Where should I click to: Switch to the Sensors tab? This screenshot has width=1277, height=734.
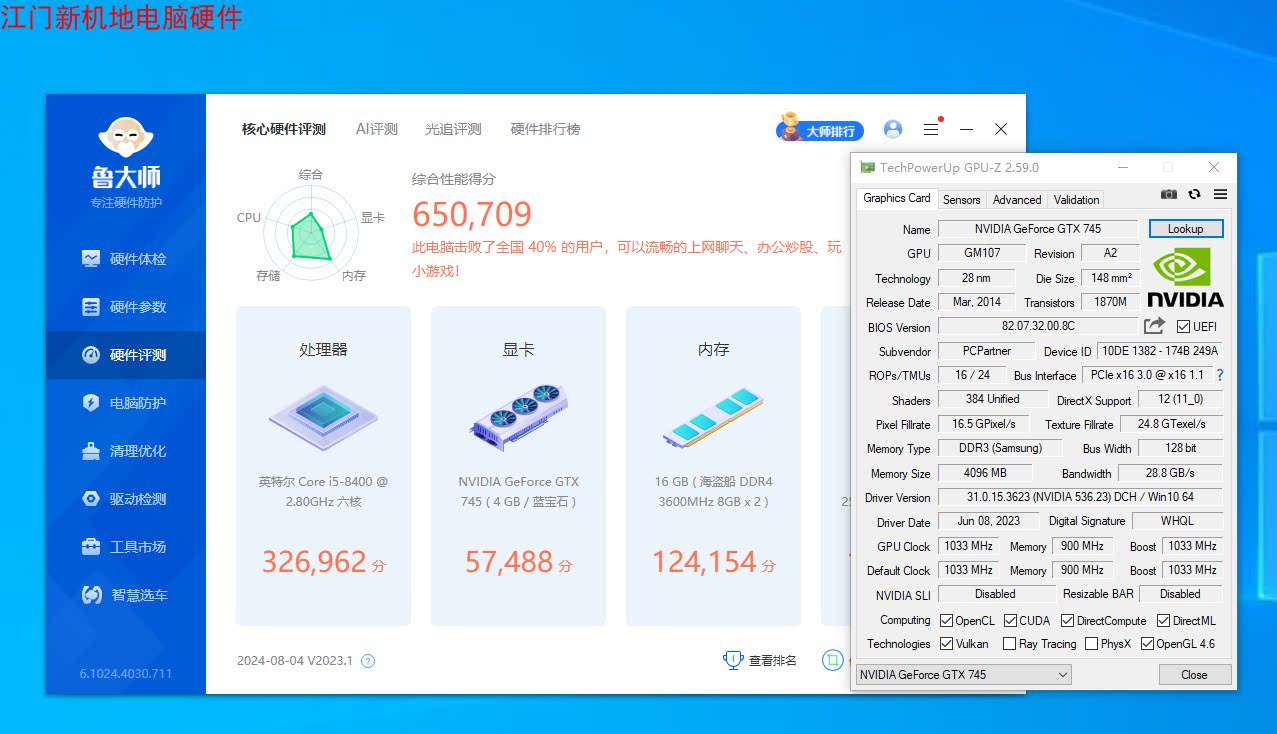[962, 200]
